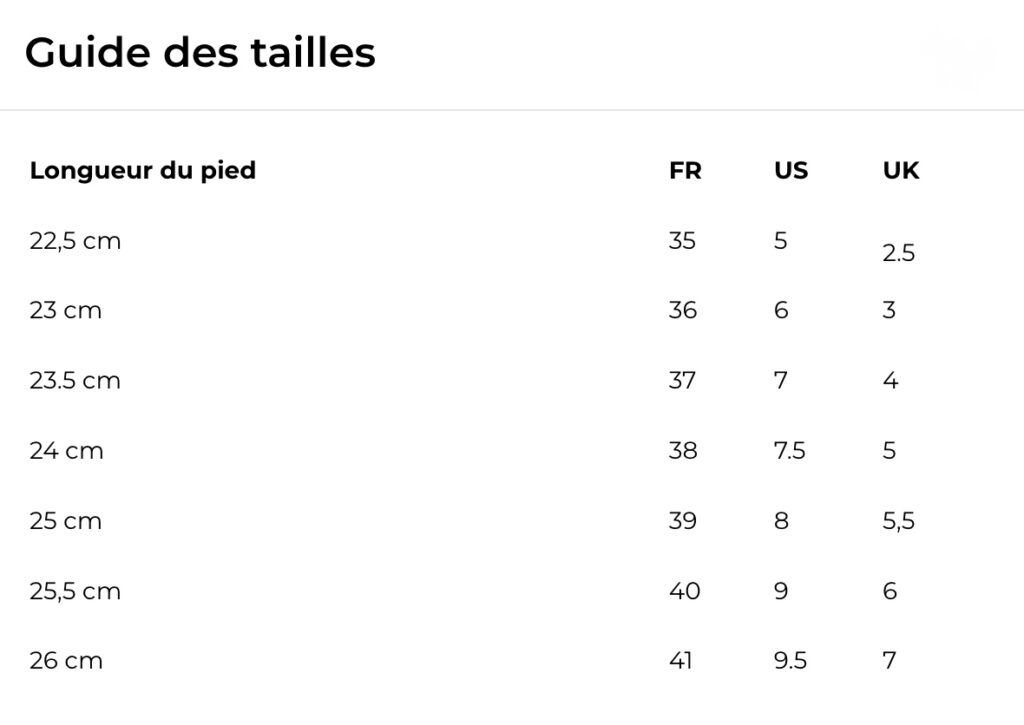This screenshot has height=725, width=1024.
Task: Select the 25 cm foot length cell
Action: tap(66, 521)
